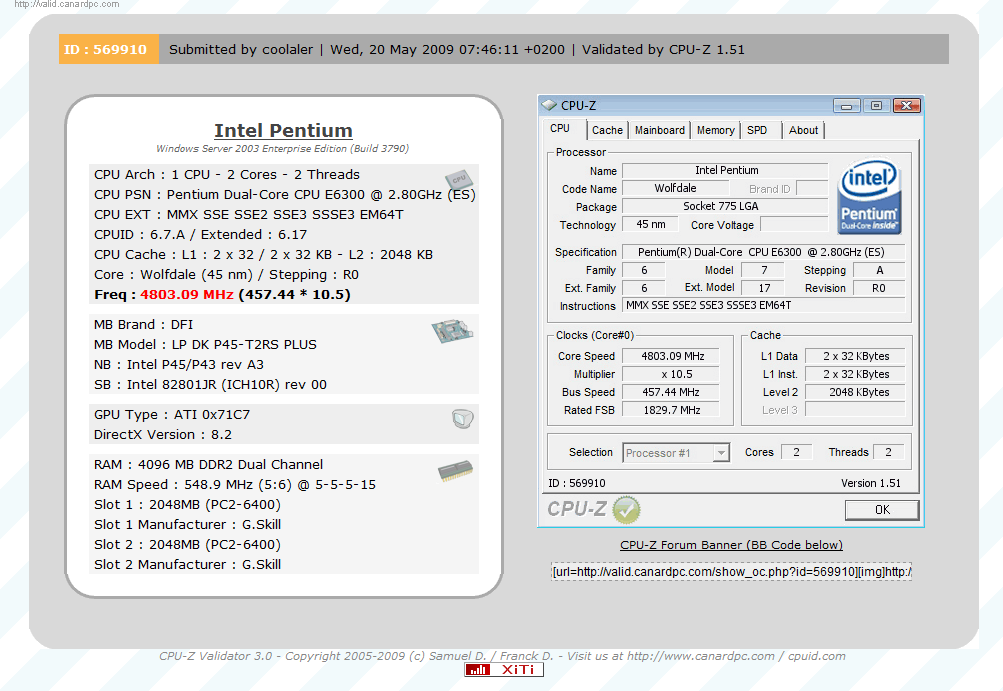Click the Version 1.51 label in CPU-Z

coord(871,483)
